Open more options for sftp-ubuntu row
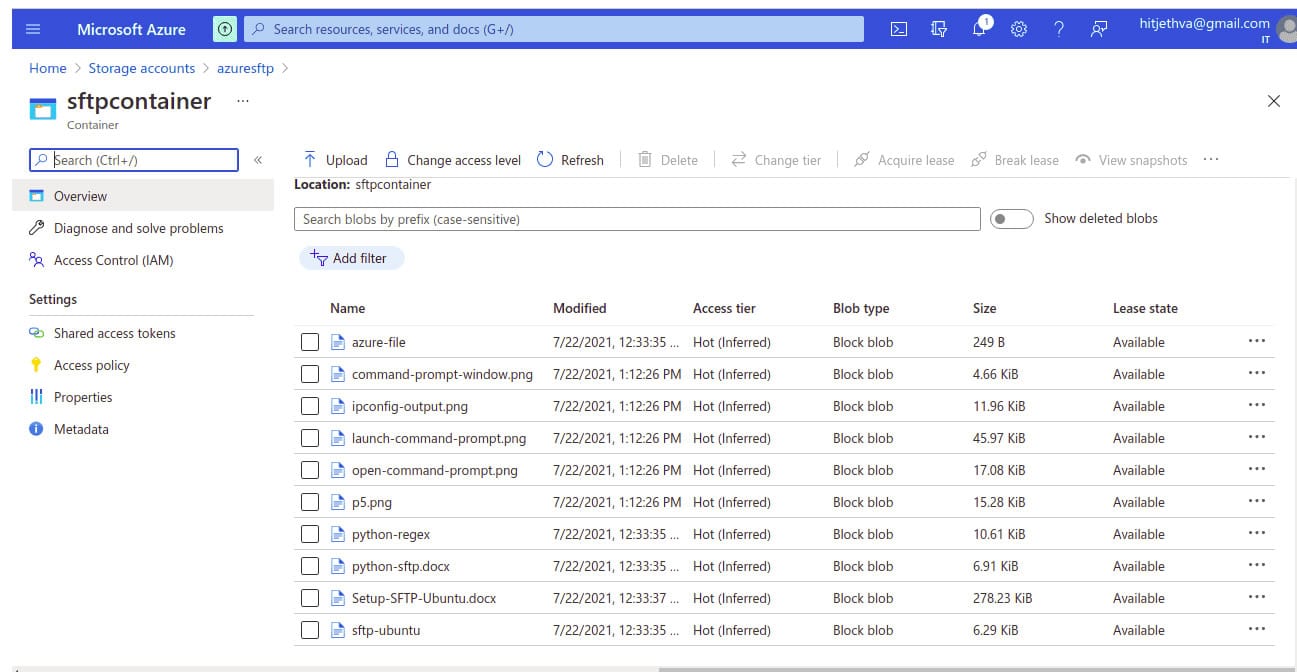Screen dimensions: 1297x672 click(x=1257, y=630)
